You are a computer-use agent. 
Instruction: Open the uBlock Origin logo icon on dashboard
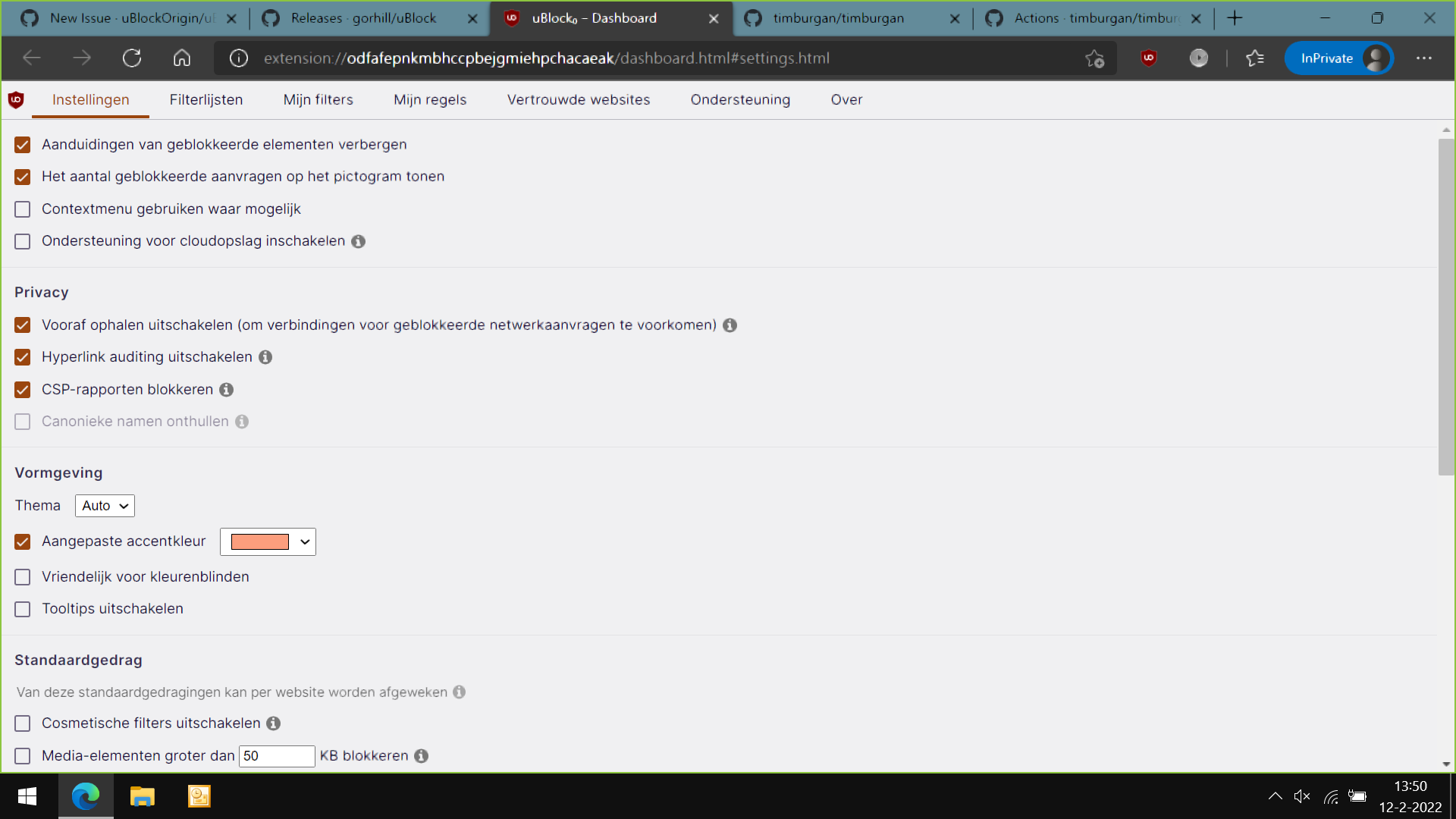(x=15, y=99)
